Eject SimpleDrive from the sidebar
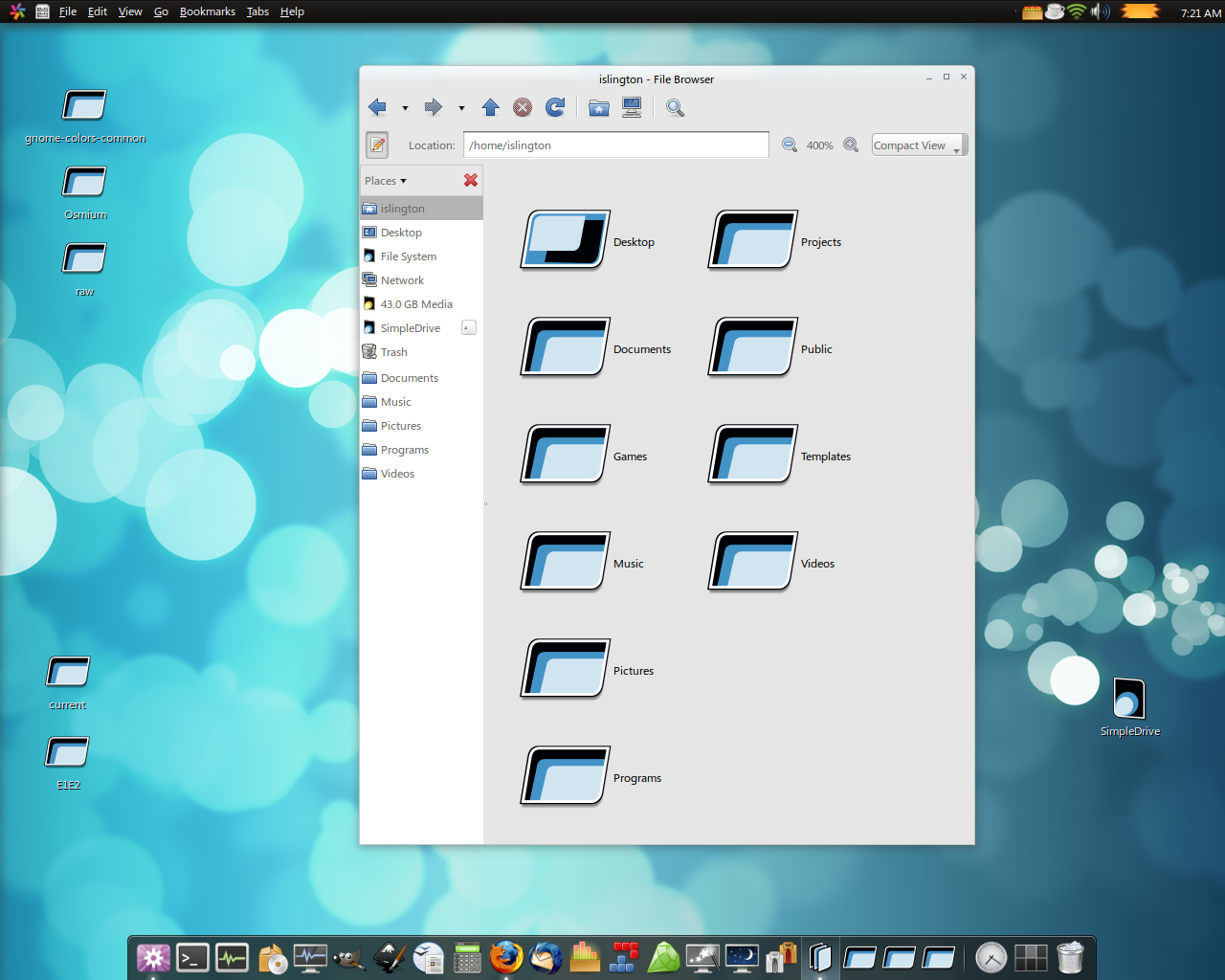The width and height of the screenshot is (1225, 980). click(x=469, y=327)
